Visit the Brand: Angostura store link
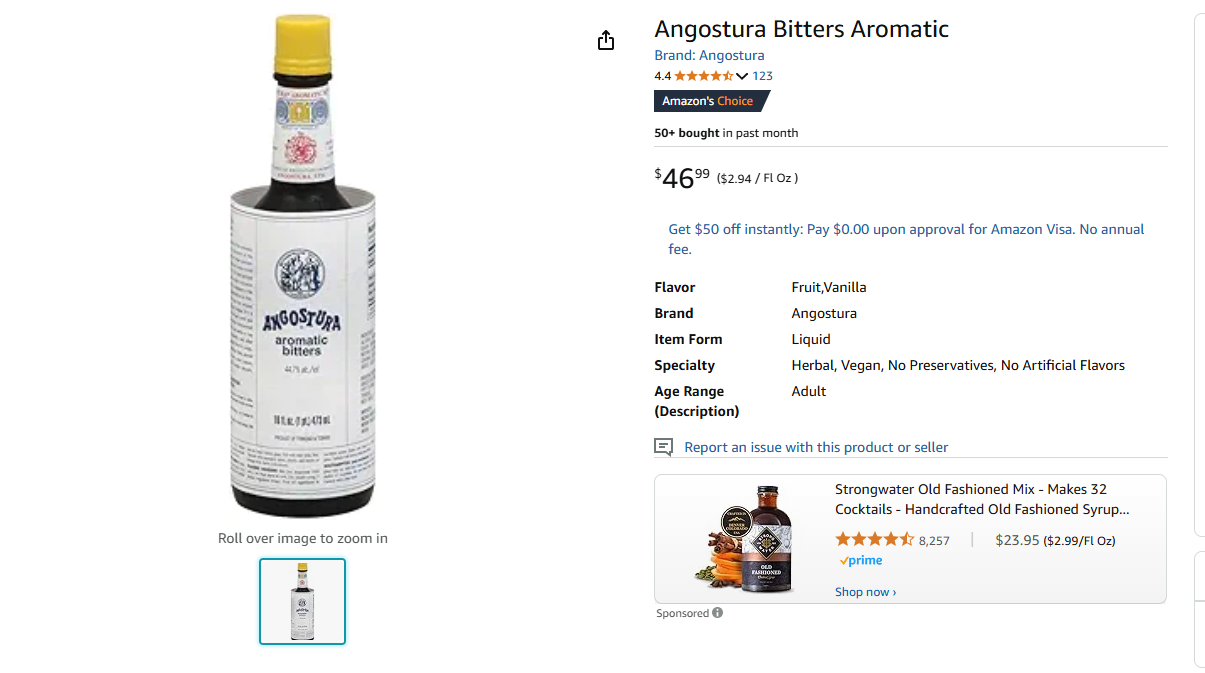 (x=709, y=55)
